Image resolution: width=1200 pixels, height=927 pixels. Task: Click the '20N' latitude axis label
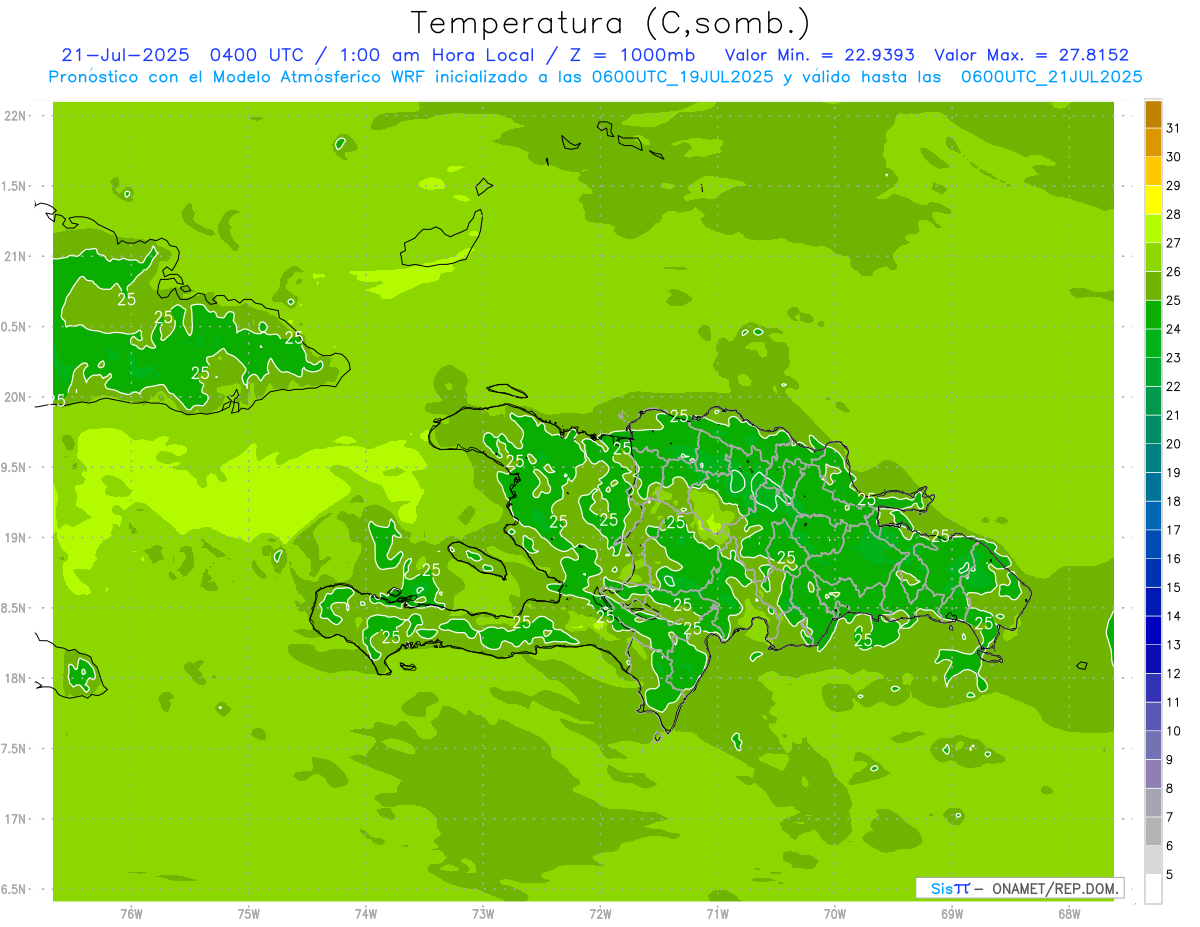click(x=14, y=397)
